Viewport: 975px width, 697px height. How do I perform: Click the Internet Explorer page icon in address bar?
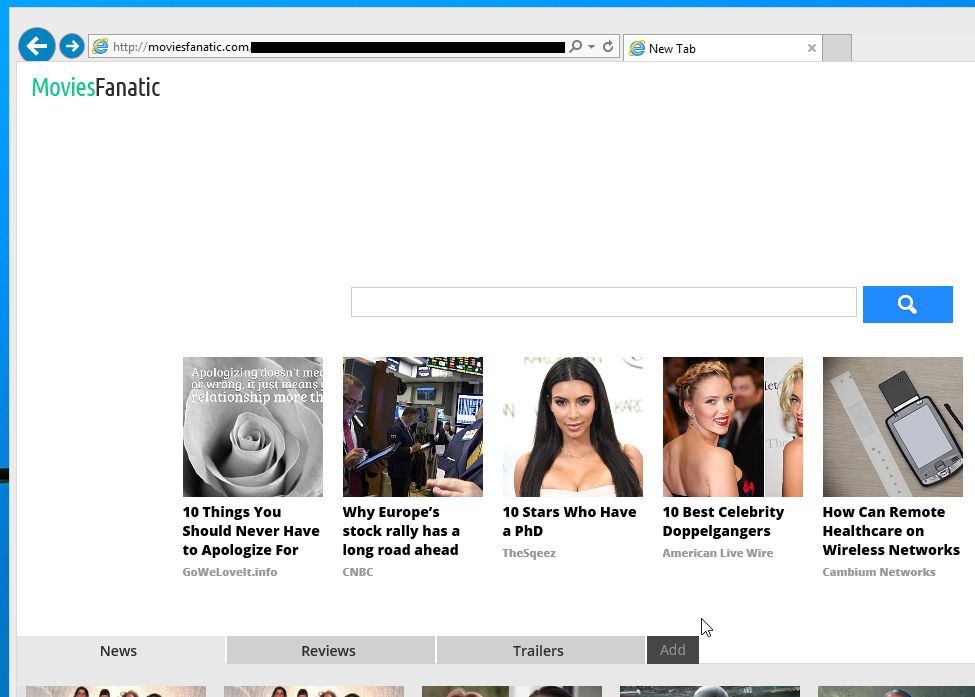100,47
